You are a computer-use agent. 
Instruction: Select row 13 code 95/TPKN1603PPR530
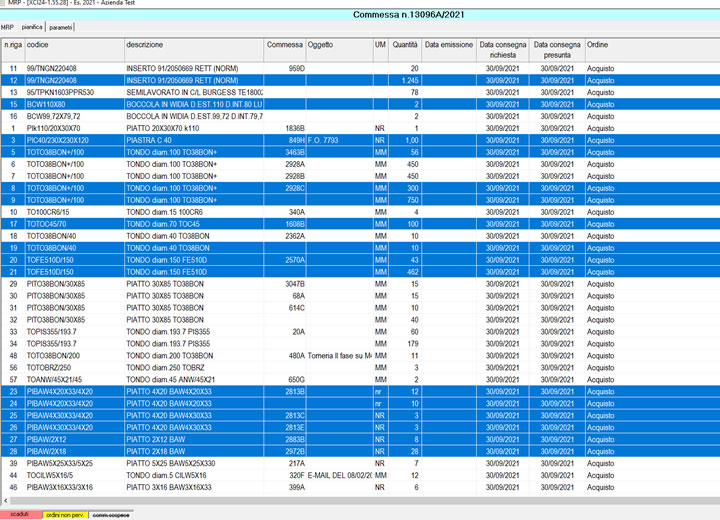361,92
